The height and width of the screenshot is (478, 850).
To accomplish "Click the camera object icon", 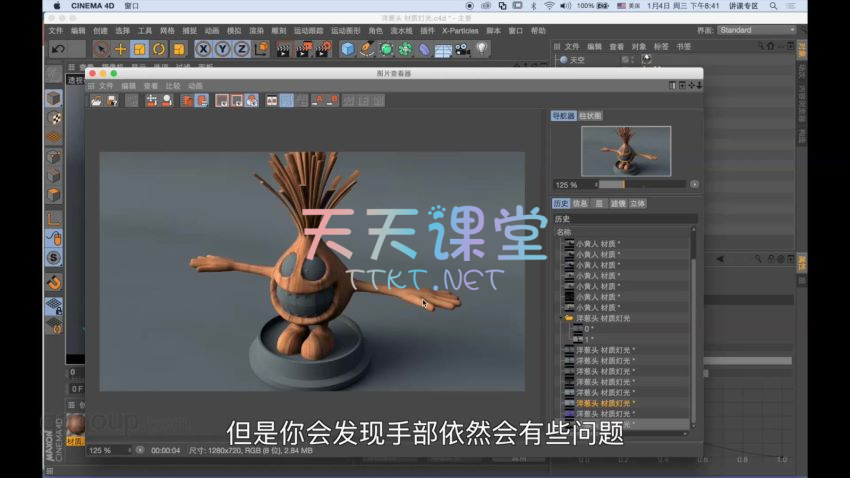I will click(462, 49).
